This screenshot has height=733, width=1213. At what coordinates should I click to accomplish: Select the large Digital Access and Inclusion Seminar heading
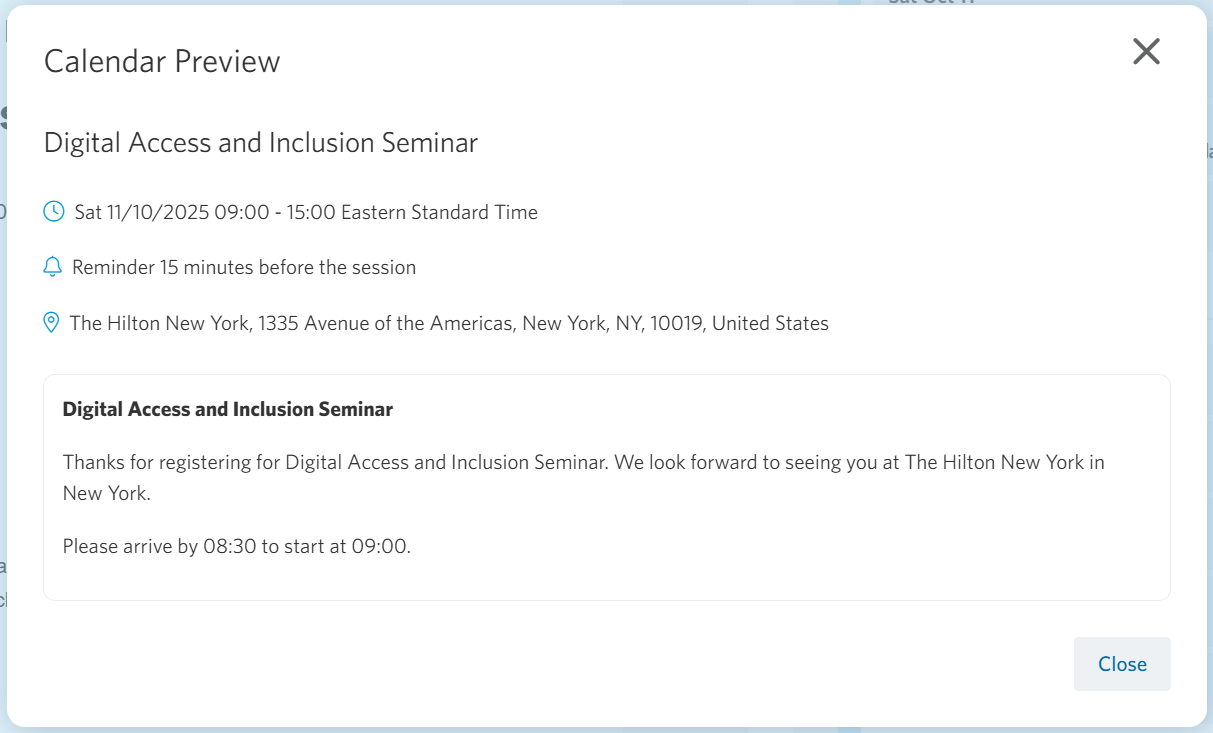coord(261,143)
